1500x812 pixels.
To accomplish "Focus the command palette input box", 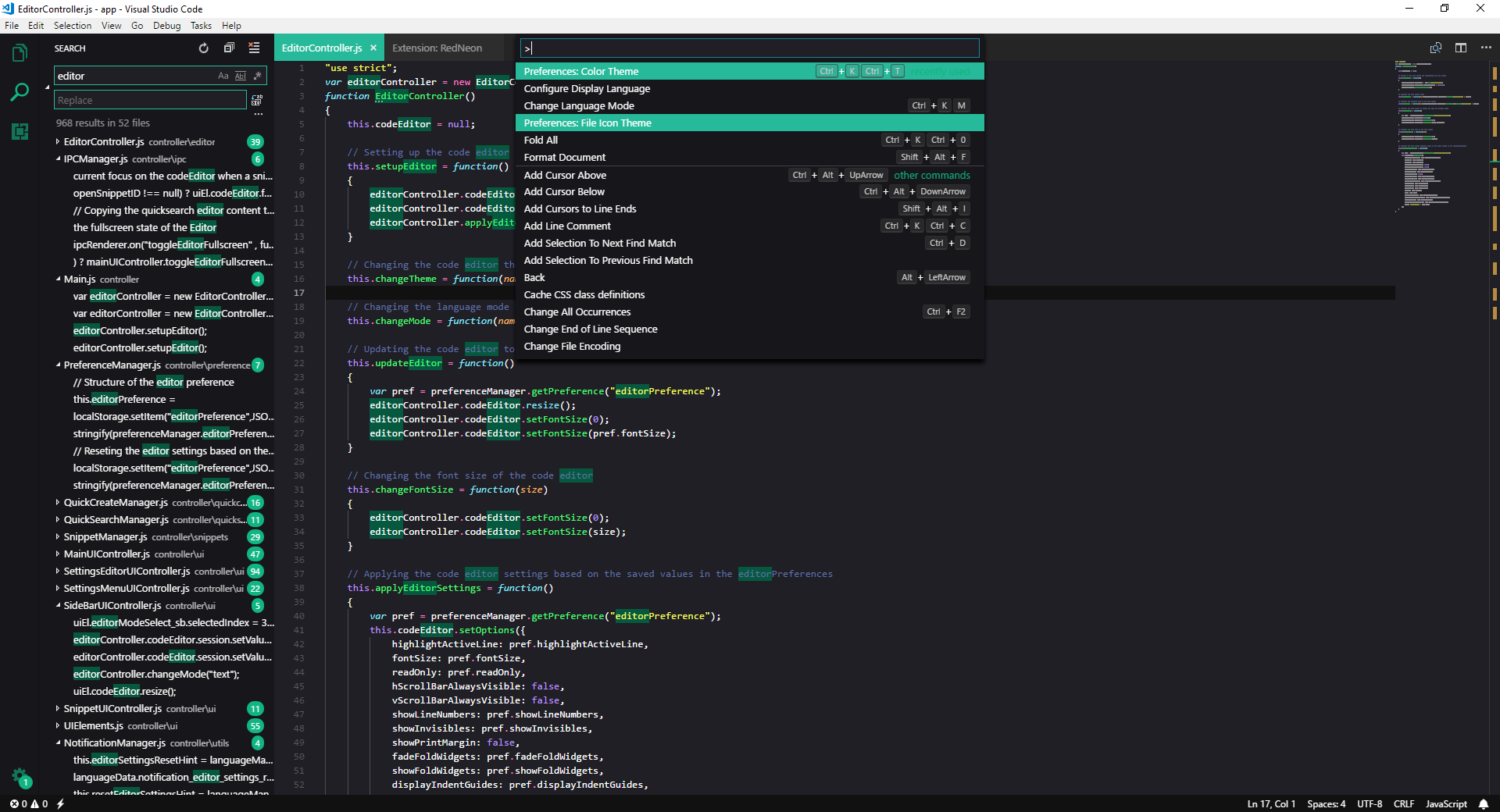I will [x=750, y=48].
